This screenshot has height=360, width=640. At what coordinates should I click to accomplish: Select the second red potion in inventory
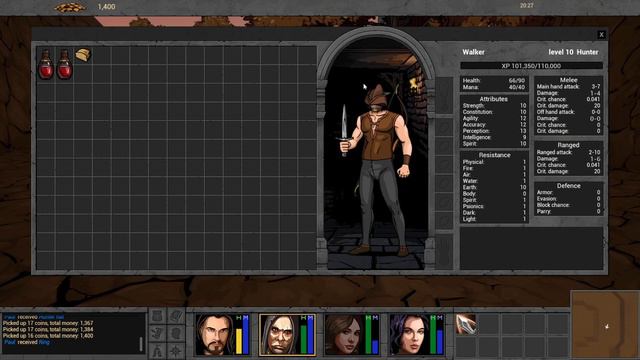pyautogui.click(x=64, y=64)
